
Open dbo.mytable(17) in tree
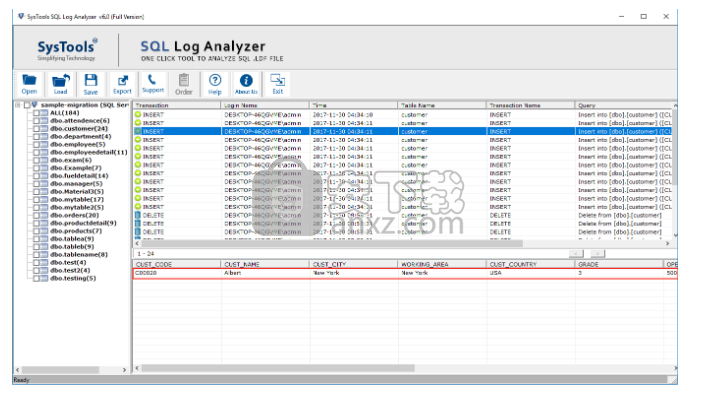(77, 199)
